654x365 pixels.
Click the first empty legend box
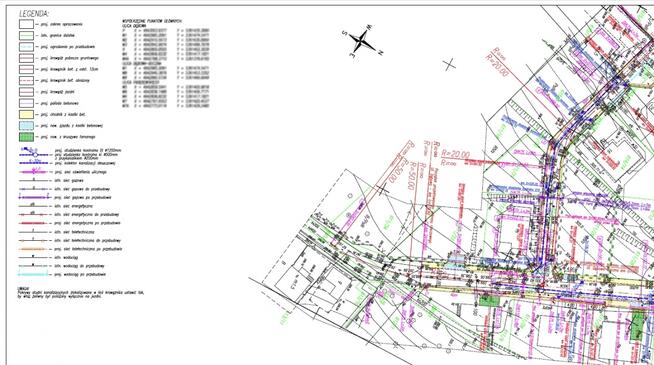click(x=26, y=24)
